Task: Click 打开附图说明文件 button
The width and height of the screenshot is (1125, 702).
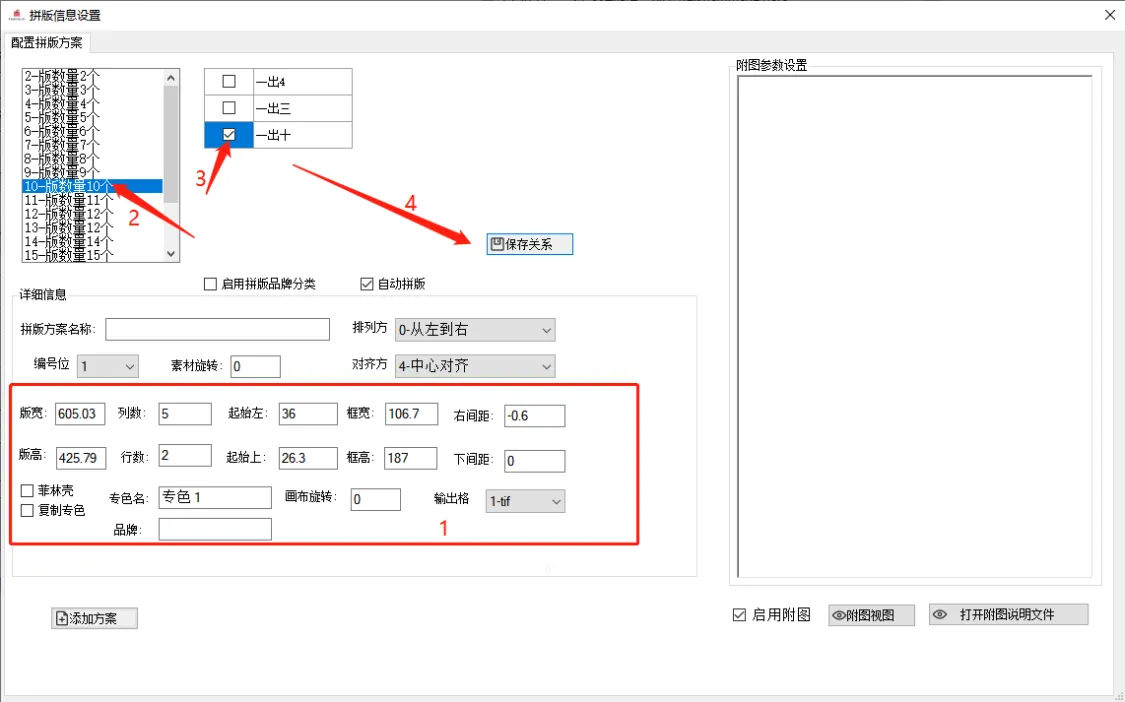Action: [1008, 614]
